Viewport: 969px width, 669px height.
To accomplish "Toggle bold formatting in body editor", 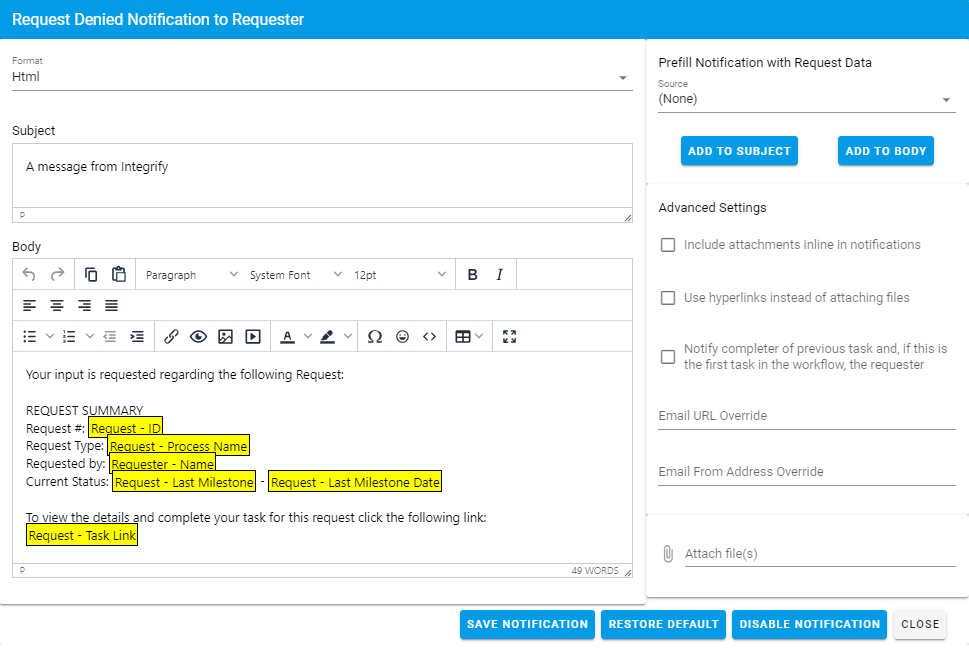I will point(472,275).
